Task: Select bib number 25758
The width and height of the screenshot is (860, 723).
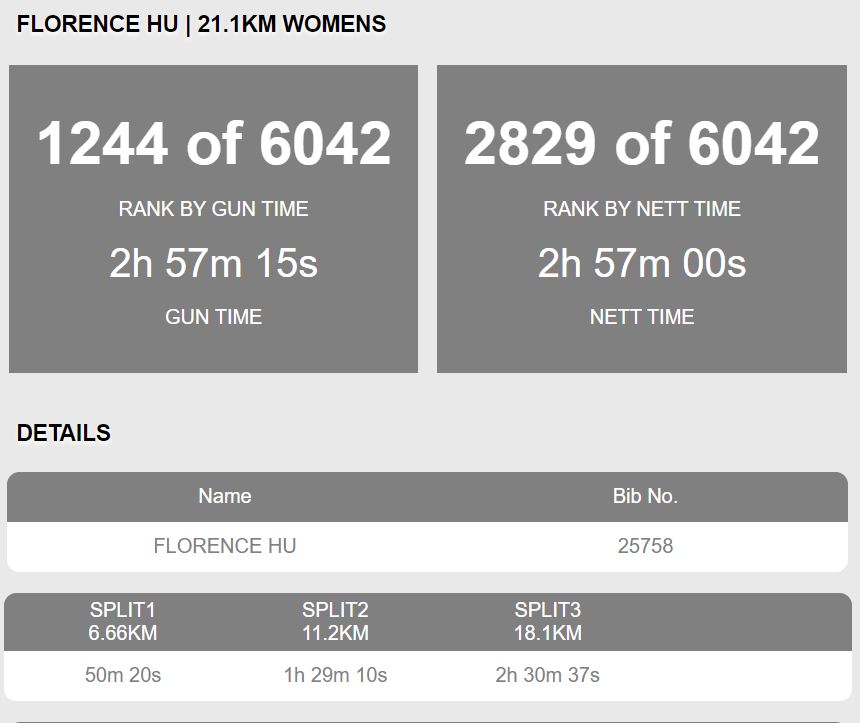Action: tap(645, 546)
